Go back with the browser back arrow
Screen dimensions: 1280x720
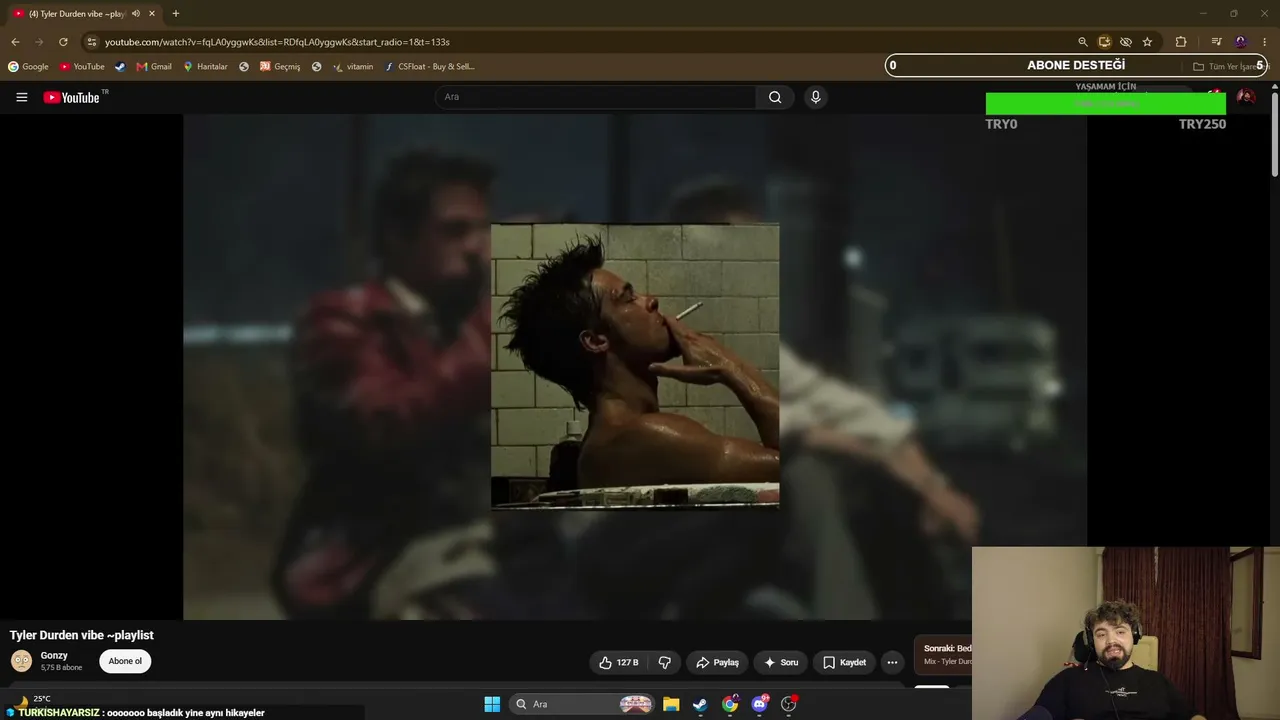[x=15, y=42]
